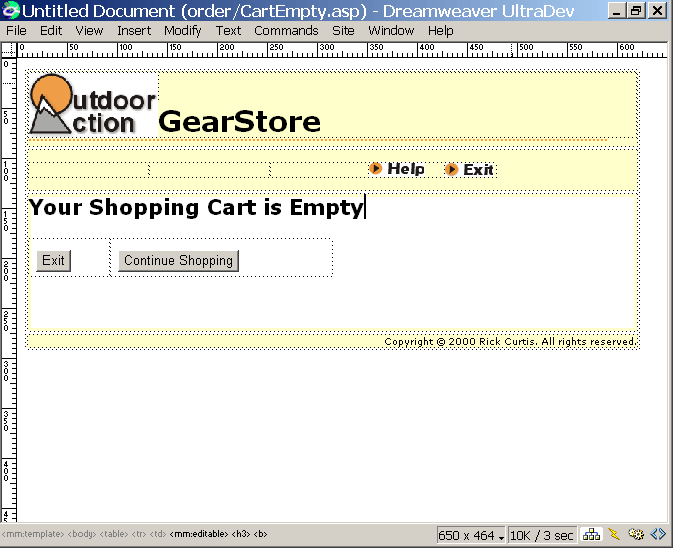Image resolution: width=673 pixels, height=548 pixels.
Task: Select the <h3> tag in tag selector
Action: tap(240, 535)
